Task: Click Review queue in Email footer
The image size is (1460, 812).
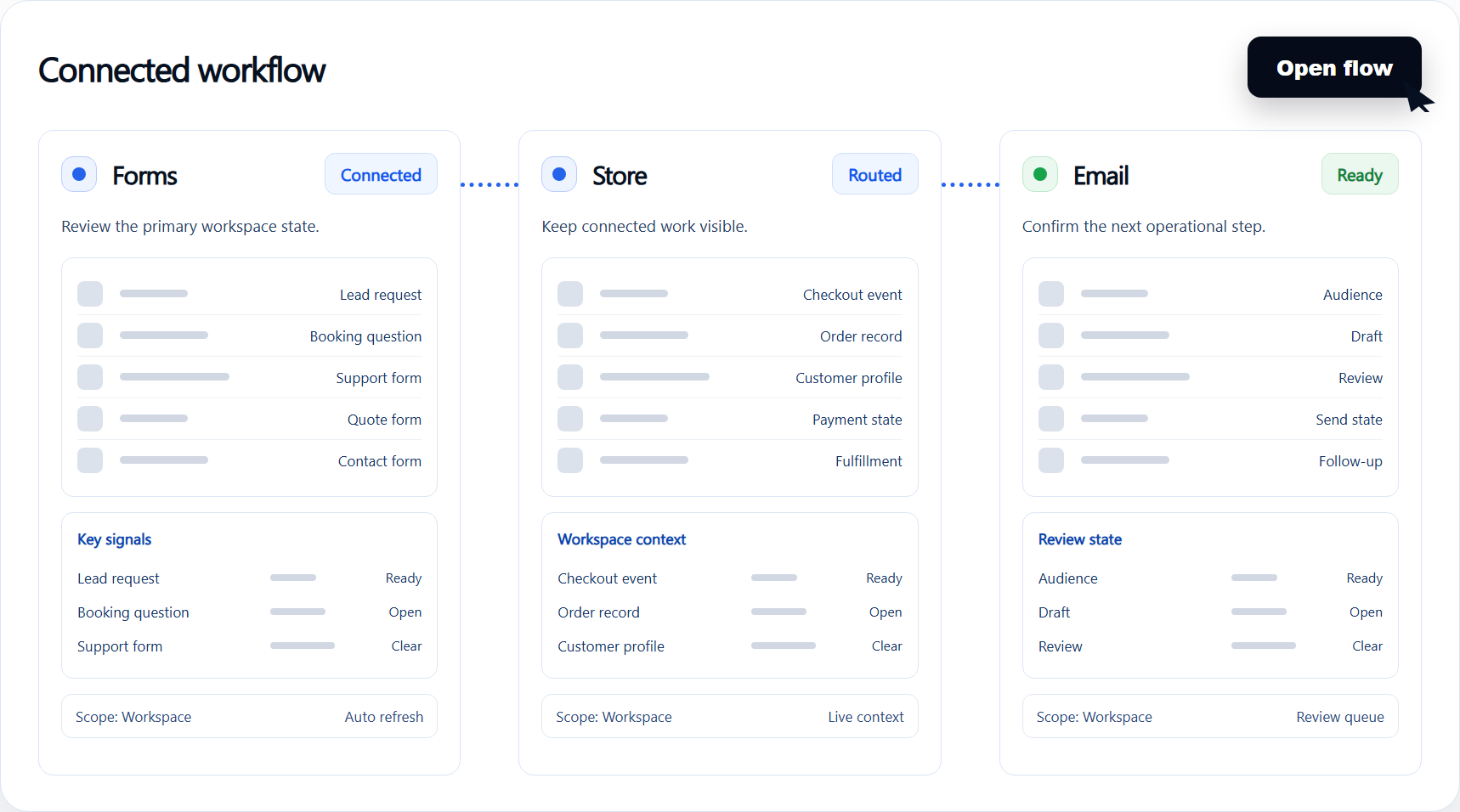Action: tap(1340, 717)
